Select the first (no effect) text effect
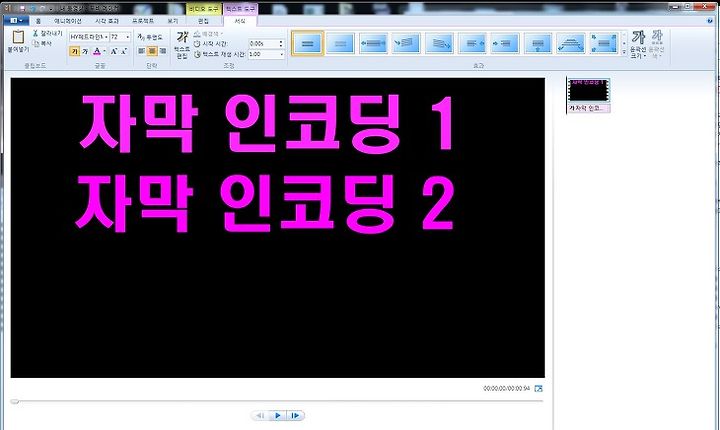 click(x=308, y=44)
